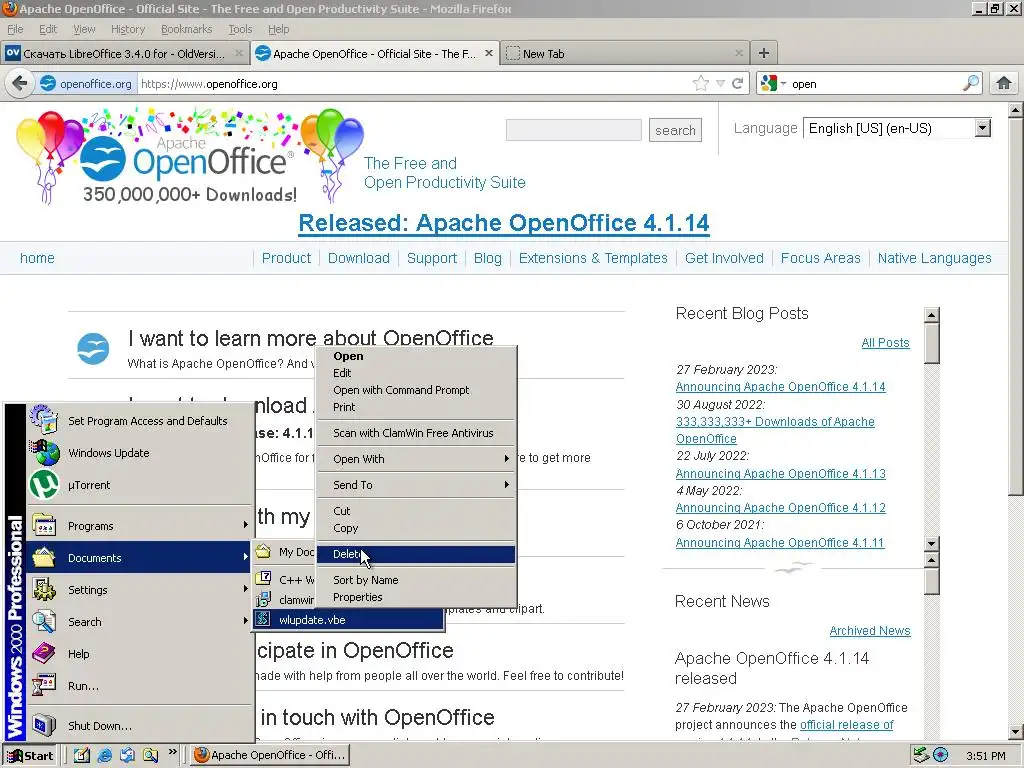Reload the page using the refresh icon
This screenshot has height=768, width=1024.
pos(738,84)
